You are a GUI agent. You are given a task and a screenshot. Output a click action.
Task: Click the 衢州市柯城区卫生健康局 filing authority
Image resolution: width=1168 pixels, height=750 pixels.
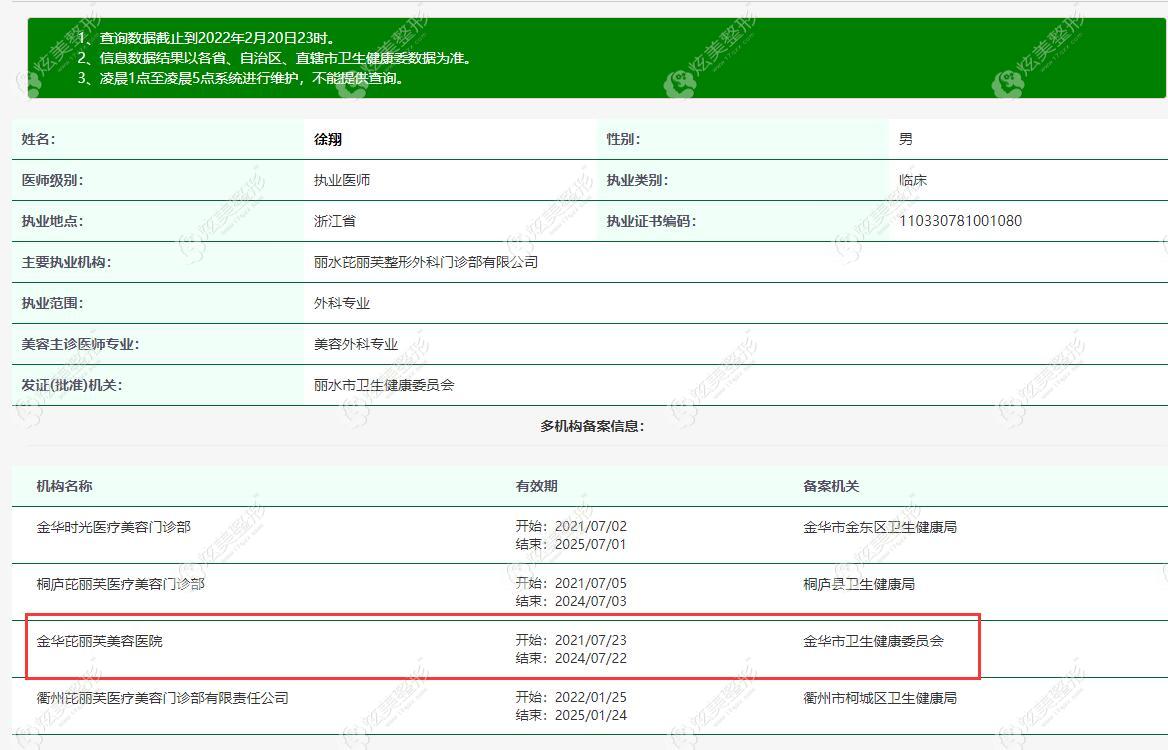[880, 698]
